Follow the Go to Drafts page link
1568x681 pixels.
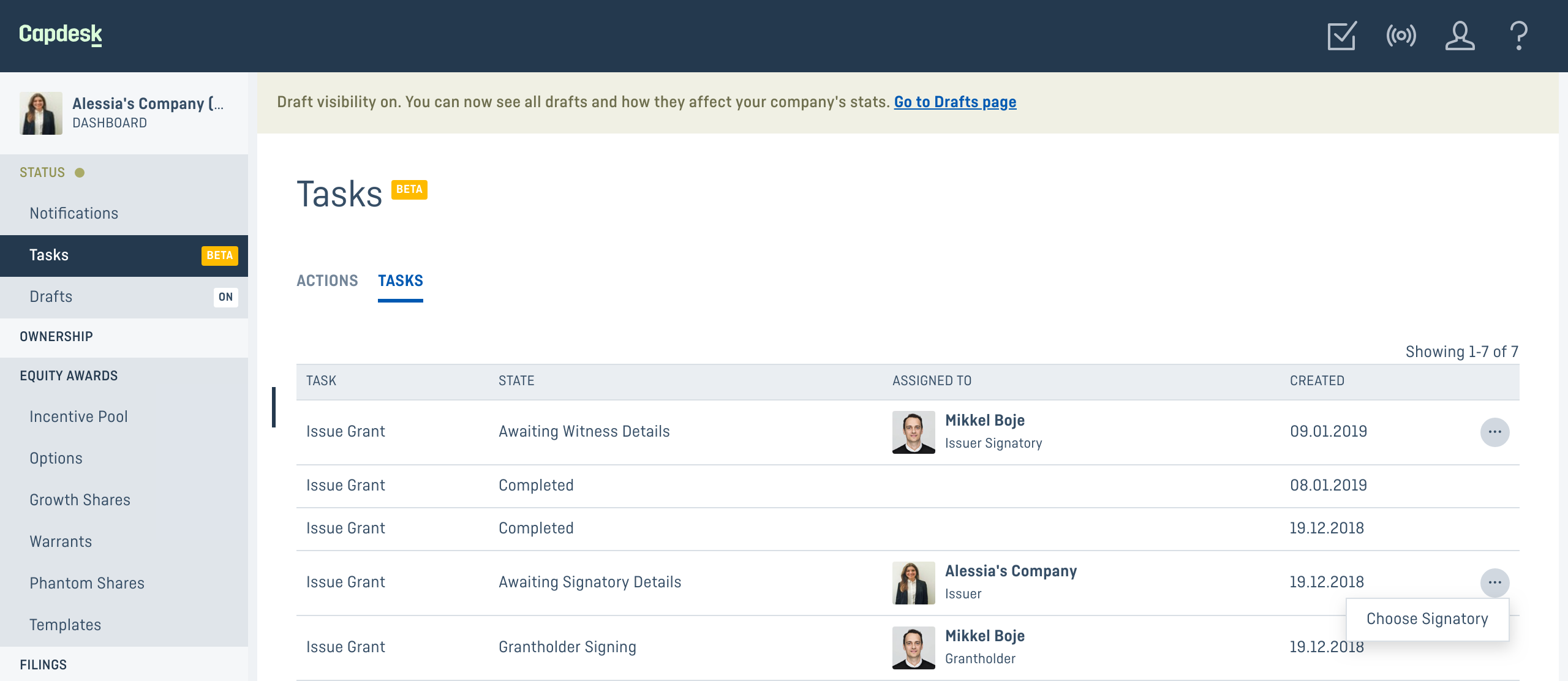955,102
